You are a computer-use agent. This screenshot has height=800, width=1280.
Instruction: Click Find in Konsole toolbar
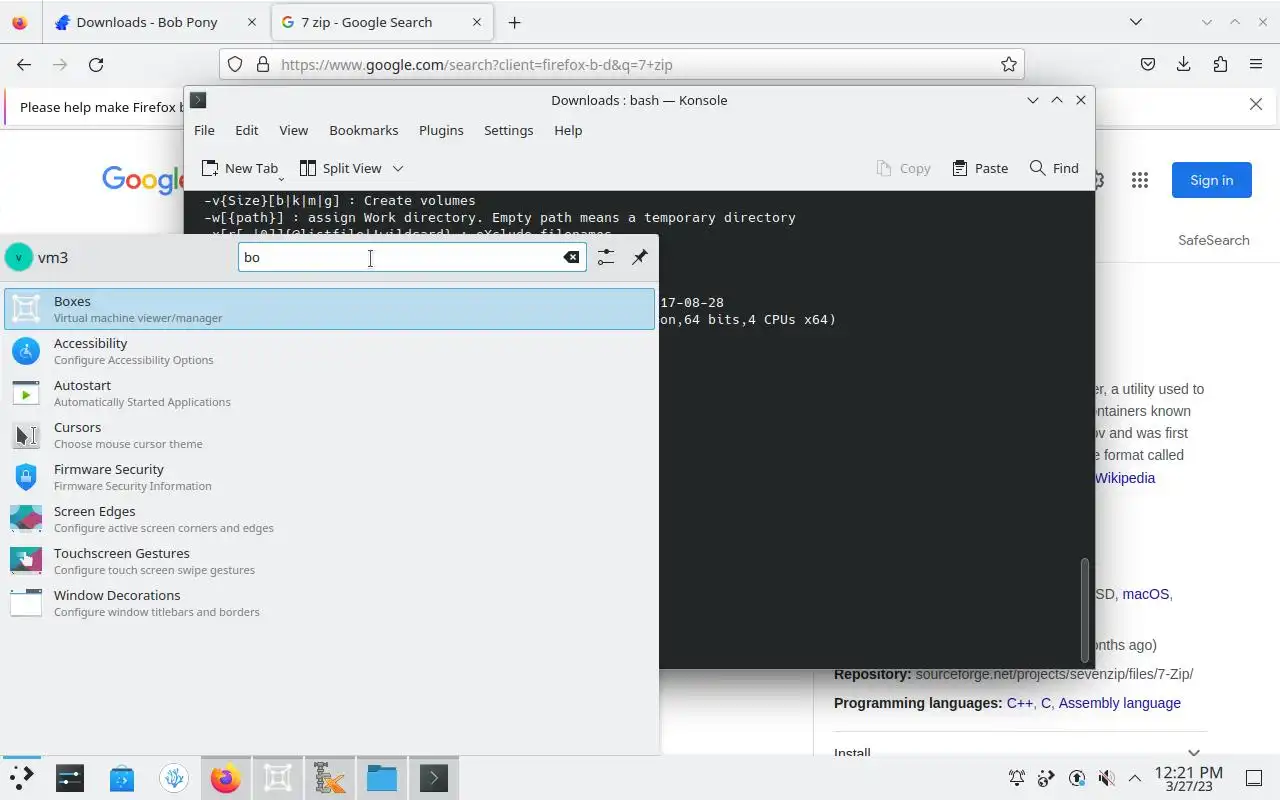1054,168
